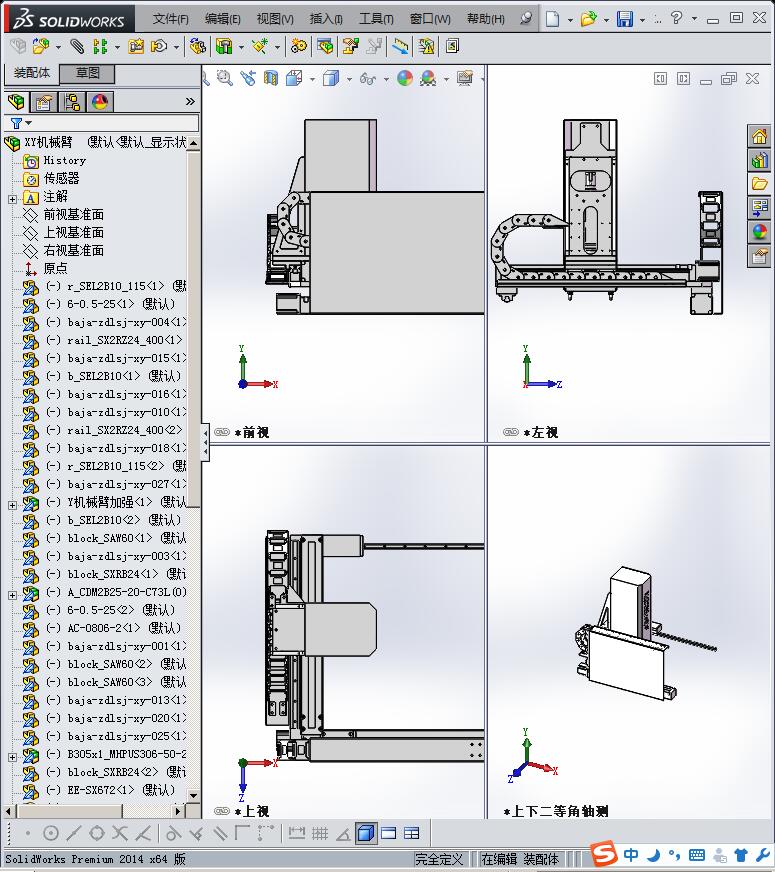Viewport: 775px width, 872px height.
Task: Toggle the shaded 3D cube view button
Action: click(365, 833)
